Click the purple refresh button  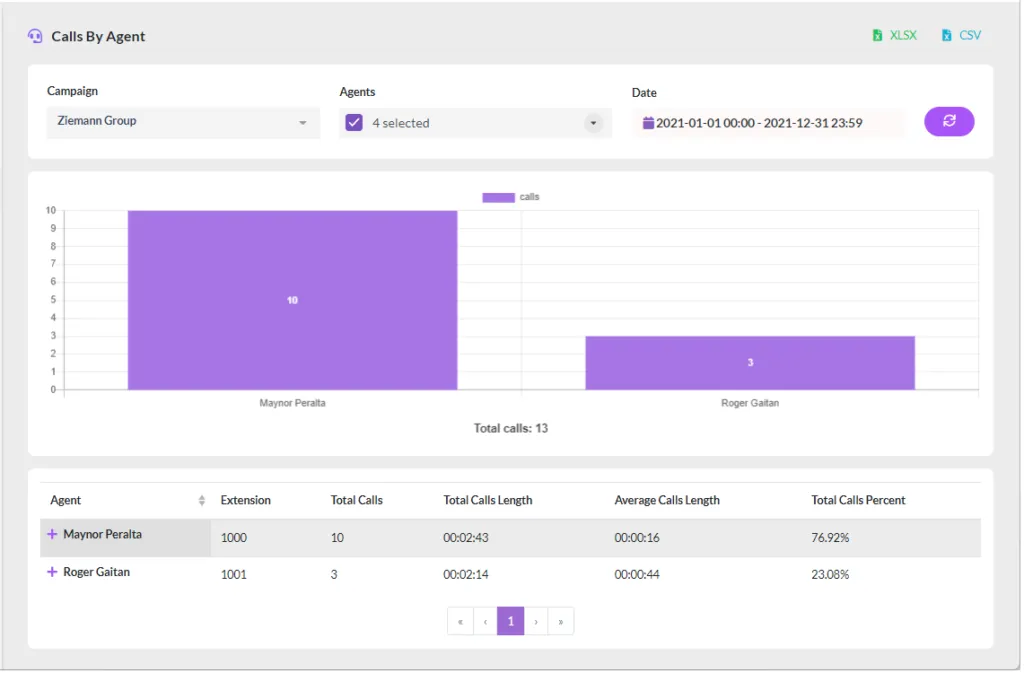point(949,121)
